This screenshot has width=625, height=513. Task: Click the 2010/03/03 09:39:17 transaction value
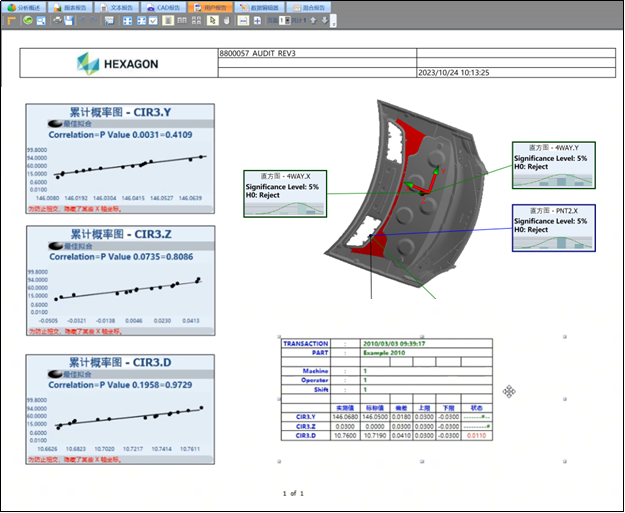pyautogui.click(x=394, y=344)
